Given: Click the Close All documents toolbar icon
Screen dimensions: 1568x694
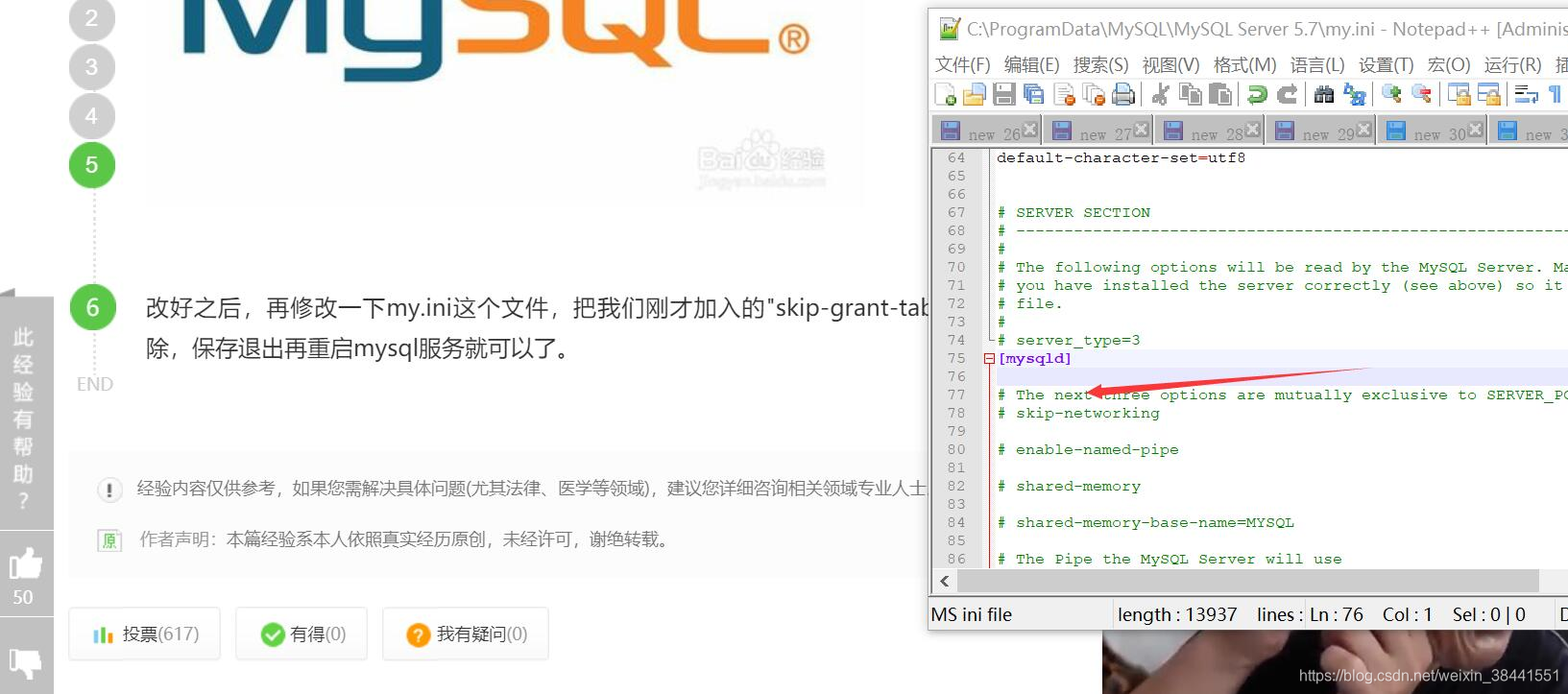Looking at the screenshot, I should pyautogui.click(x=1094, y=94).
